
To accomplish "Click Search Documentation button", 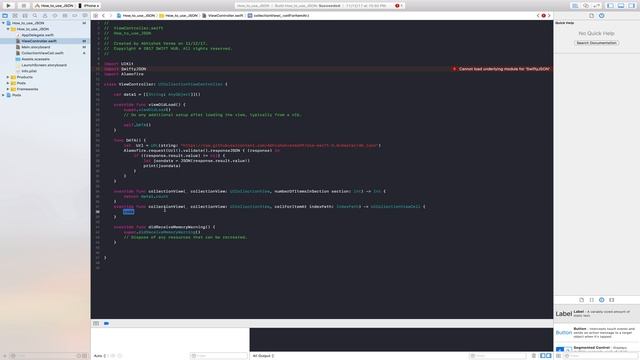I will 596,43.
